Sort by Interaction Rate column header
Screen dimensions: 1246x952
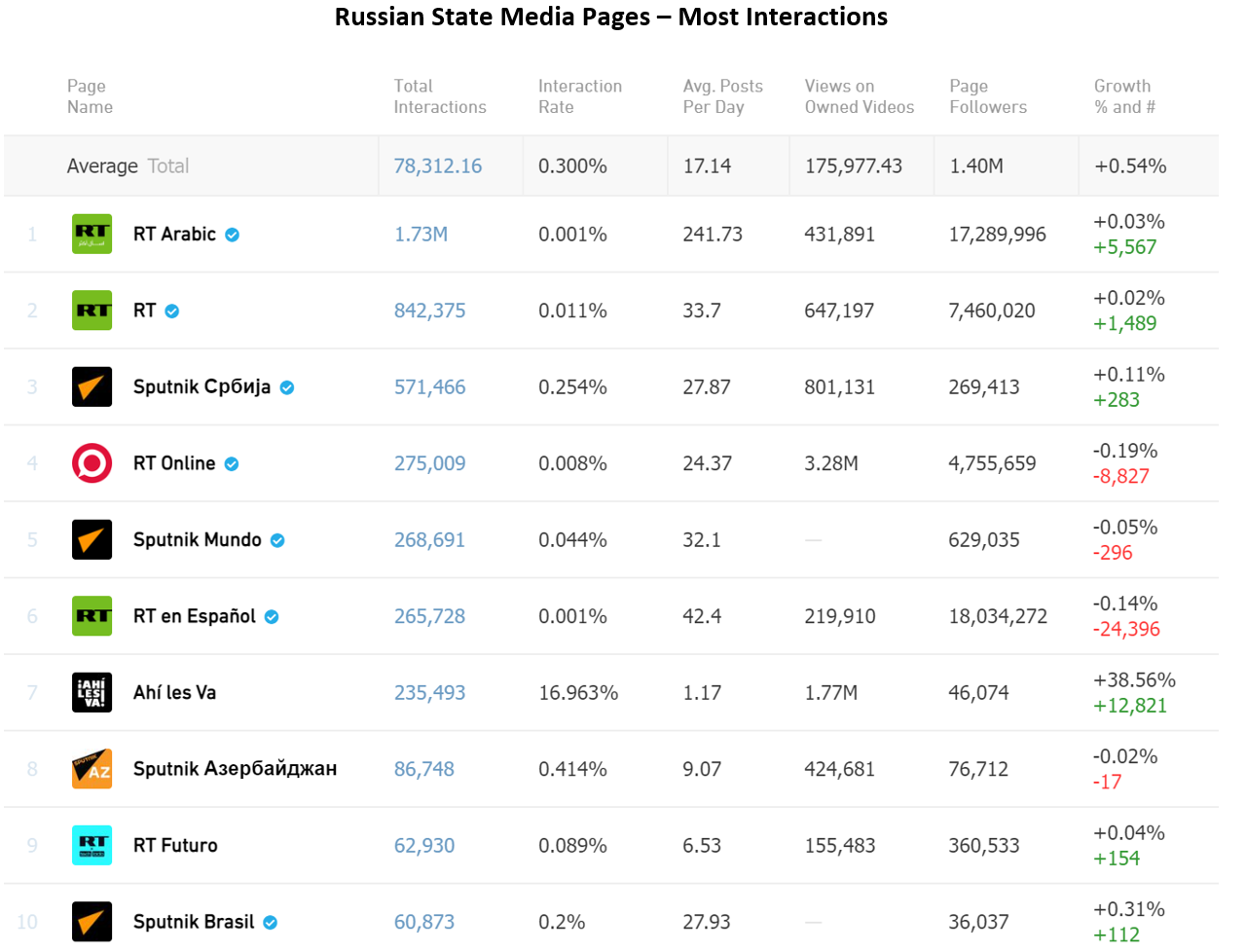click(x=580, y=96)
